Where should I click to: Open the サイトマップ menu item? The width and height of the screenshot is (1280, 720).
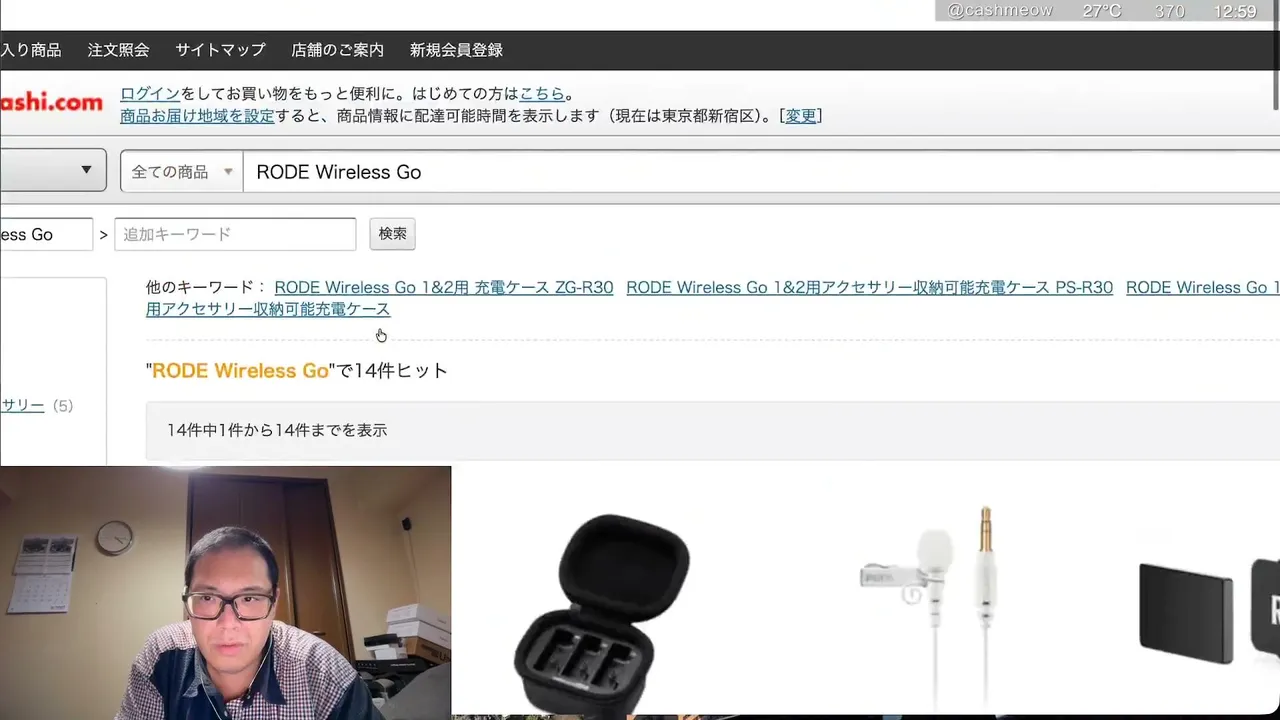[220, 50]
